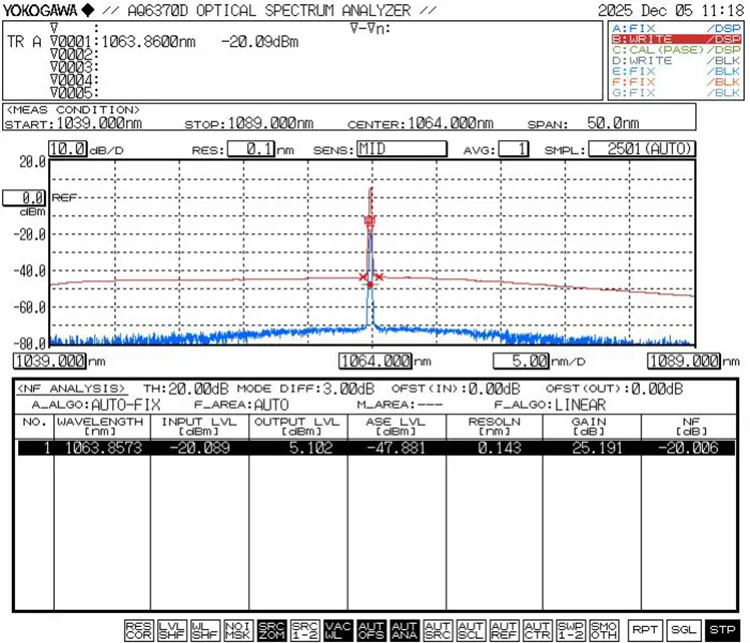This screenshot has width=750, height=643.
Task: Click the AUT SRC status indicator
Action: click(x=438, y=631)
